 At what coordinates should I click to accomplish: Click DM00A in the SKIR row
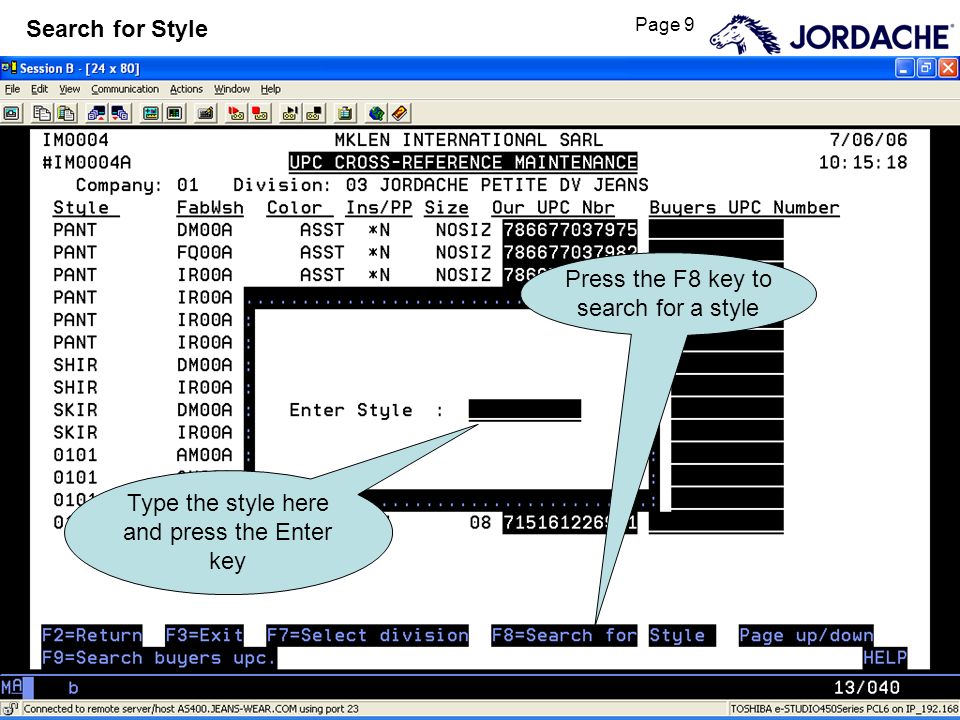click(204, 410)
